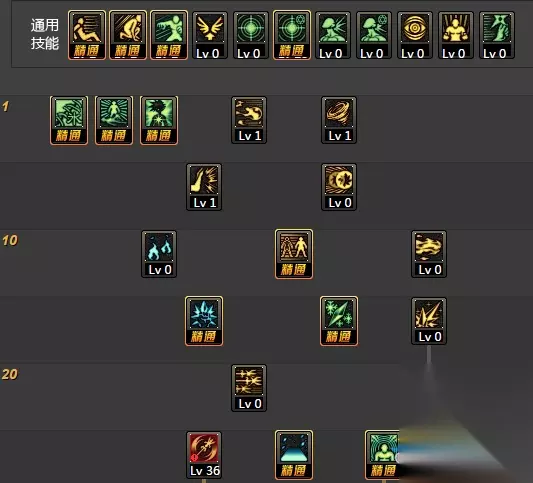Image resolution: width=533 pixels, height=483 pixels.
Task: Click the golden eye skill at Lv 0
Action: [x=415, y=35]
